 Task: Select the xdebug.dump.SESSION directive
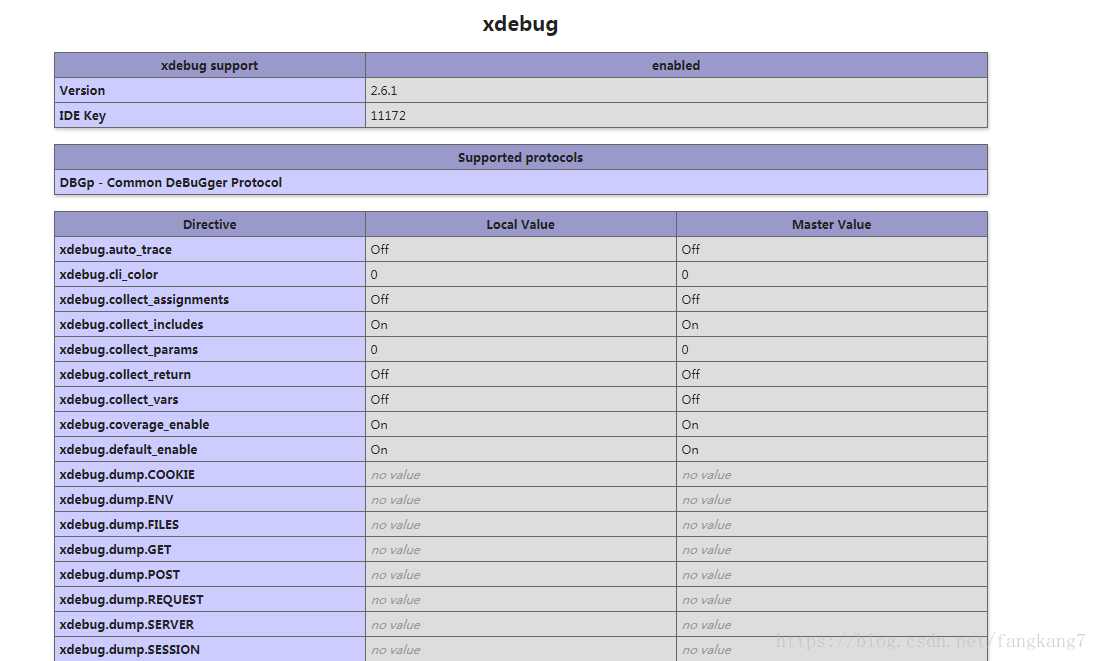point(210,649)
